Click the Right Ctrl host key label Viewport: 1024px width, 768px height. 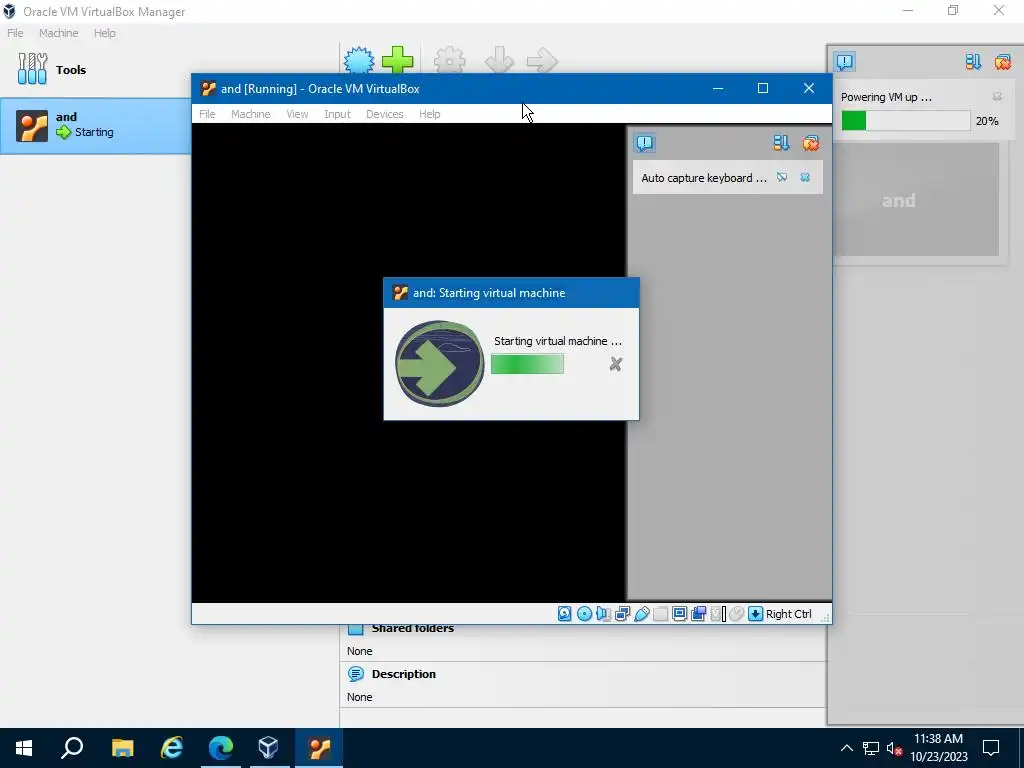[x=788, y=614]
